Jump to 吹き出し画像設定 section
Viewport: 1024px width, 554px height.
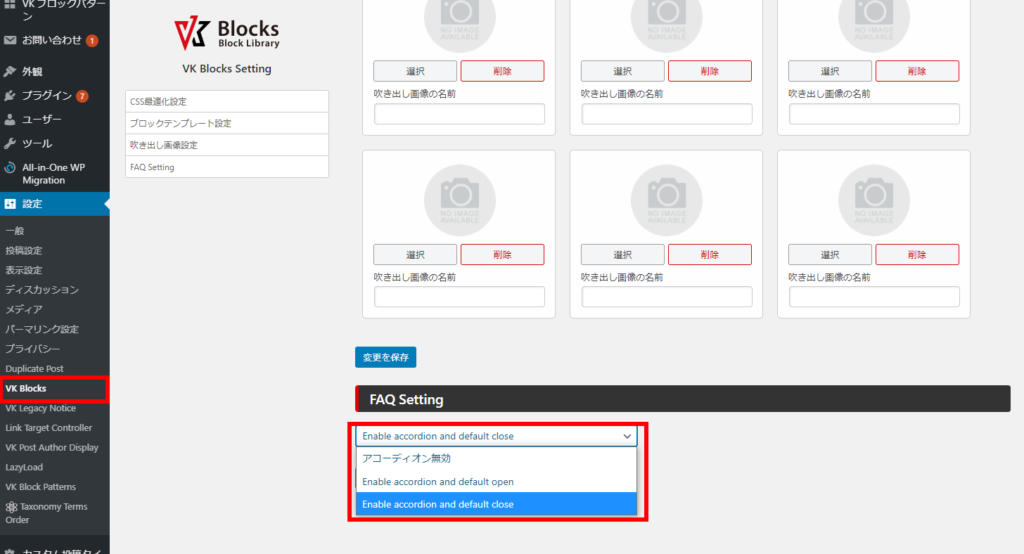227,145
